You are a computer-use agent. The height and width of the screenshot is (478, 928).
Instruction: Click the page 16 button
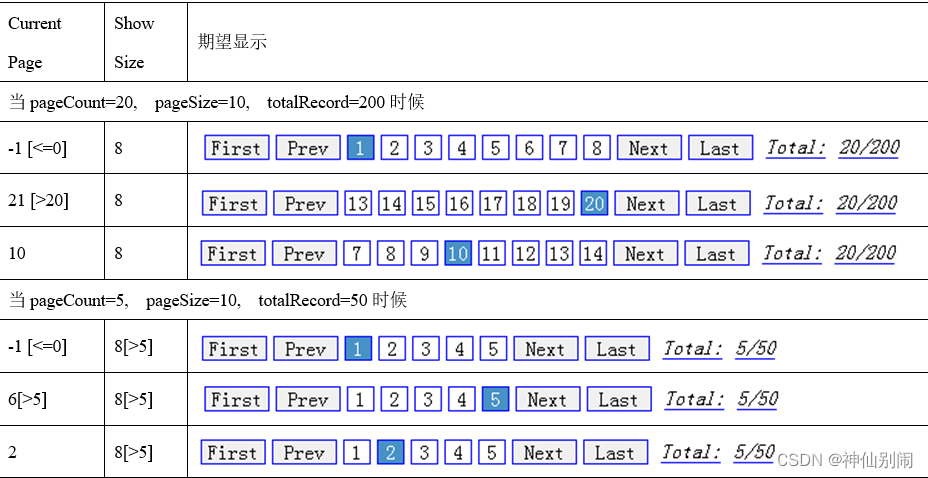click(459, 204)
